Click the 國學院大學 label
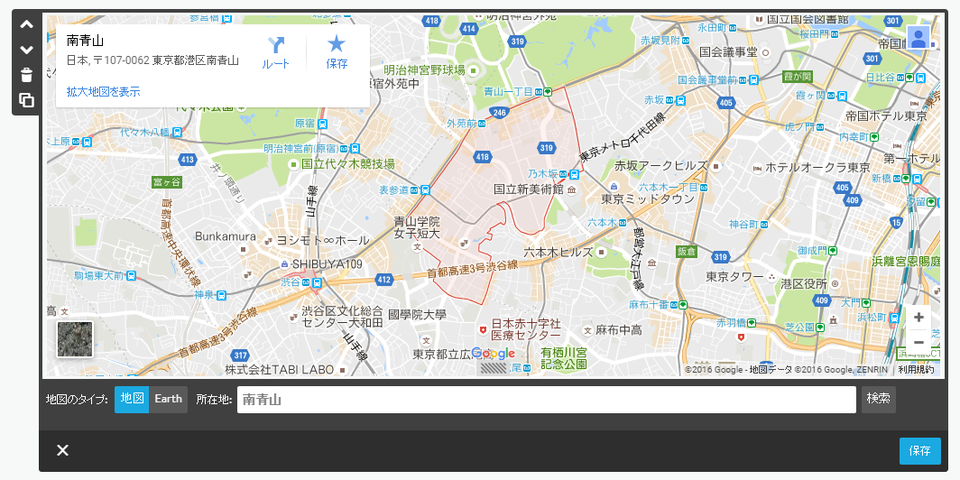960x480 pixels. tap(417, 315)
